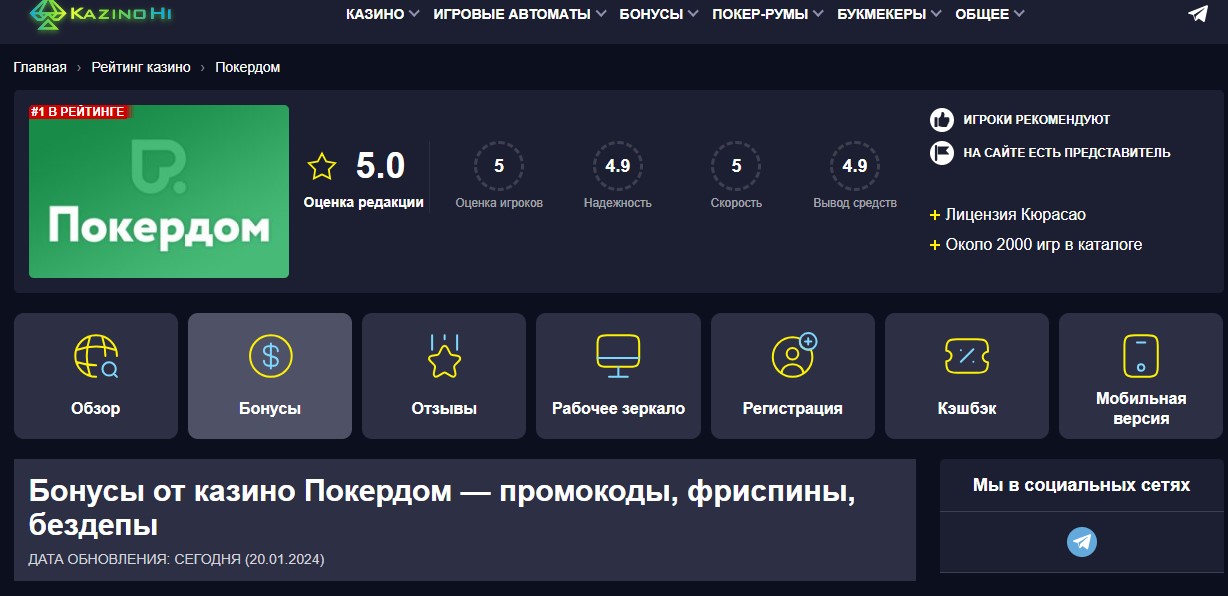Image resolution: width=1228 pixels, height=596 pixels.
Task: Click the thumbs-up icon beside Игроки рекомендуют
Action: click(x=942, y=120)
